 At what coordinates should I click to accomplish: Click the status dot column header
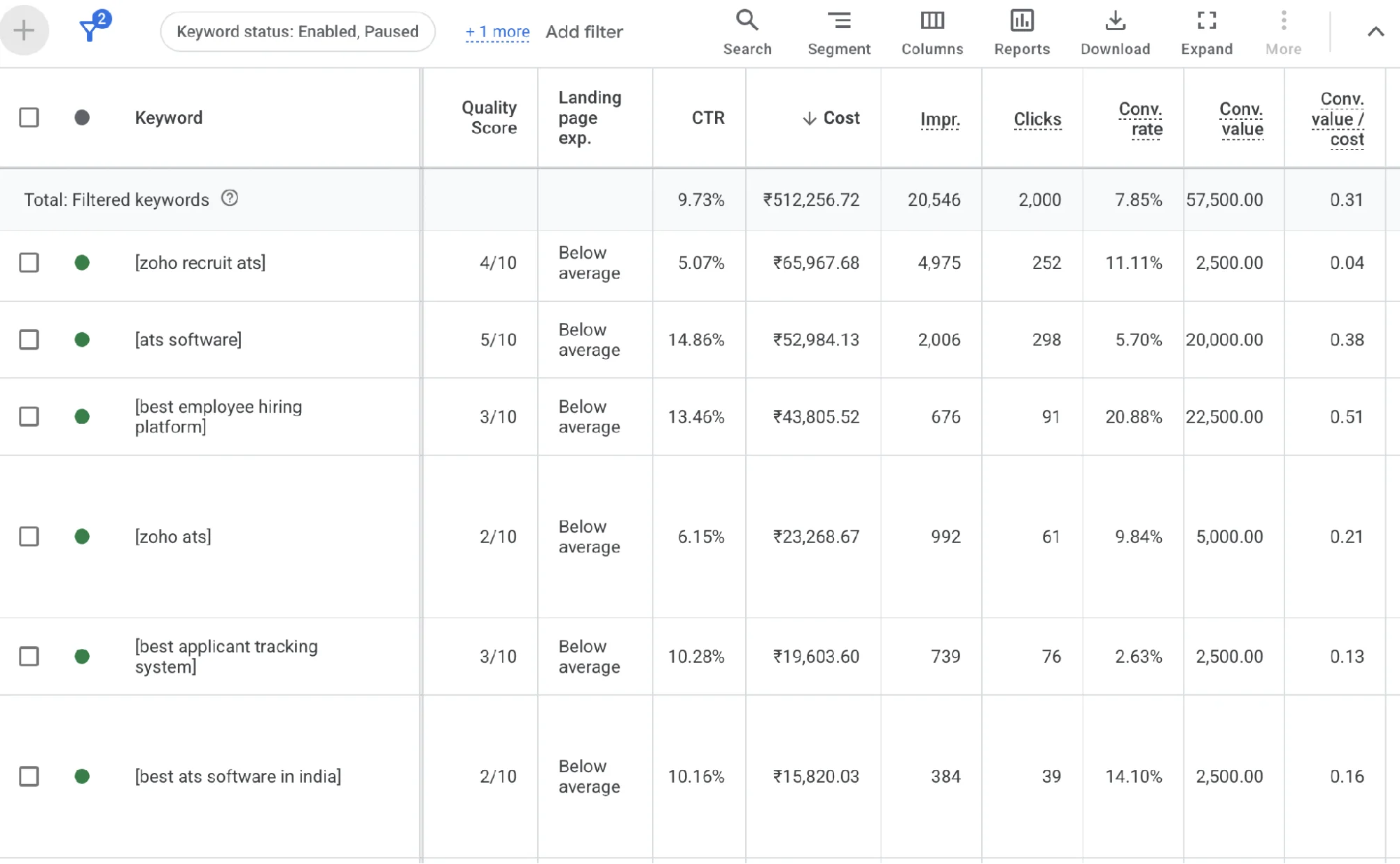82,117
